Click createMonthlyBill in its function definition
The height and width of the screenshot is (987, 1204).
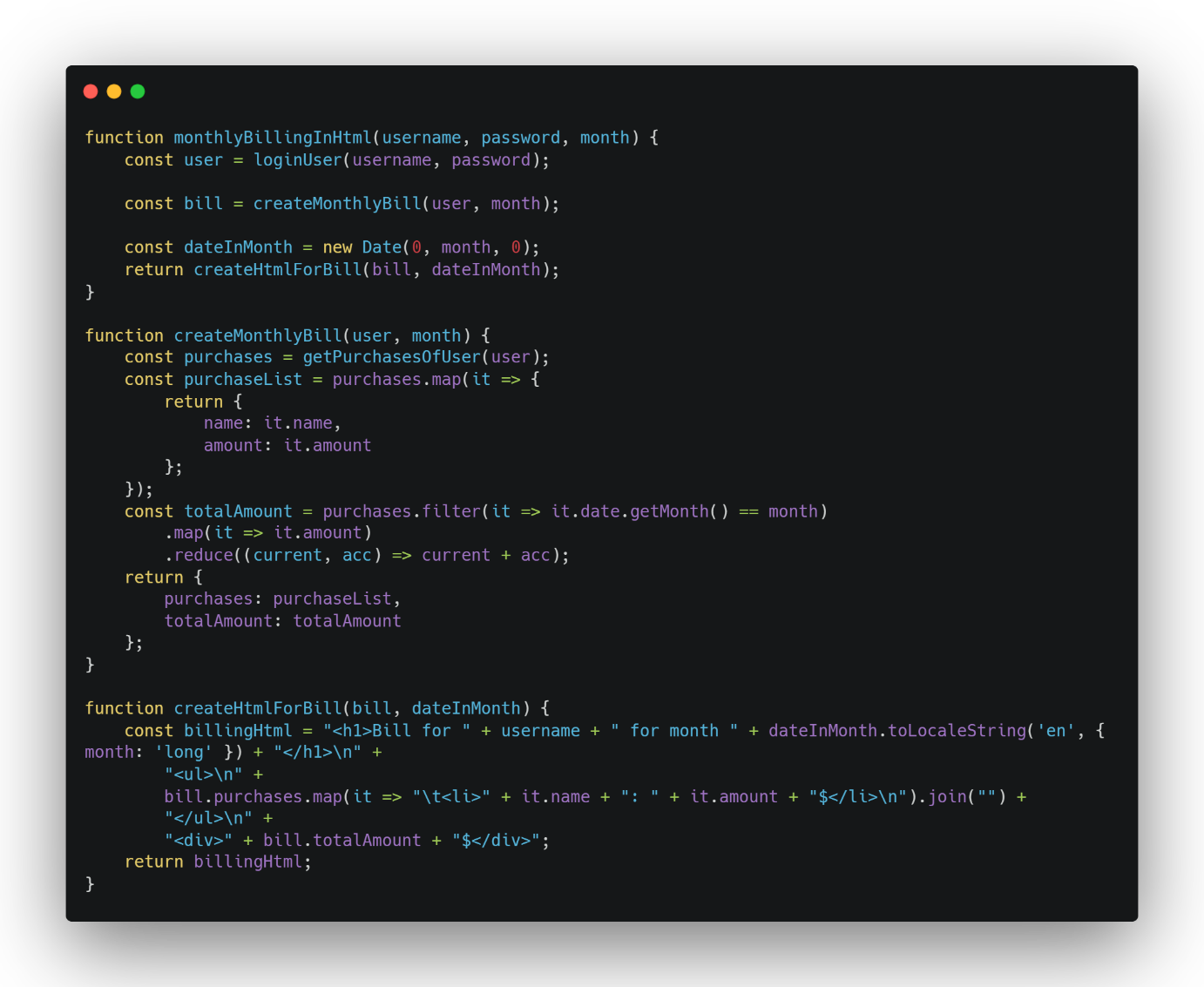(x=258, y=335)
